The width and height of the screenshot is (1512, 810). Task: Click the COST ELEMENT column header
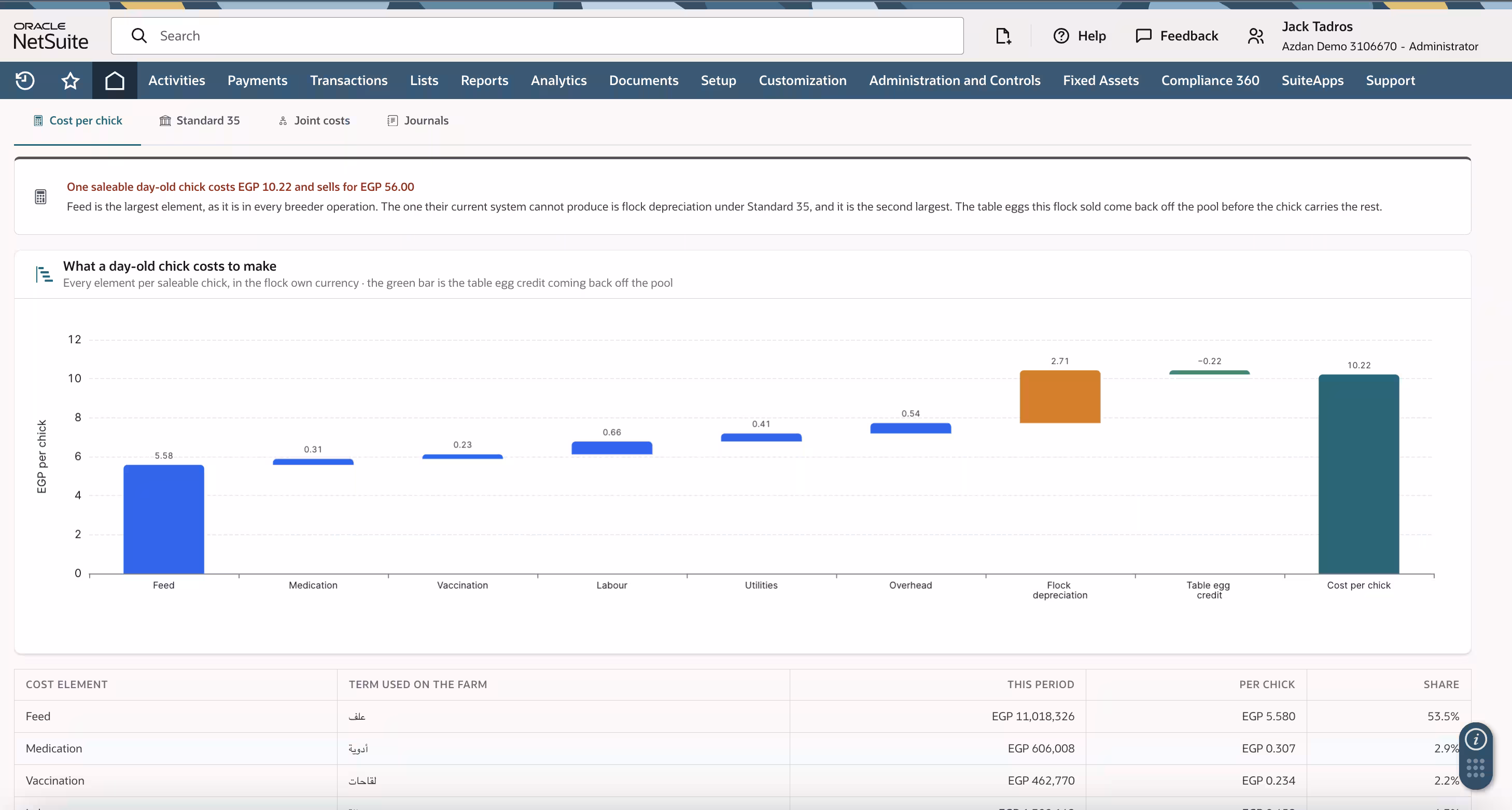[67, 685]
